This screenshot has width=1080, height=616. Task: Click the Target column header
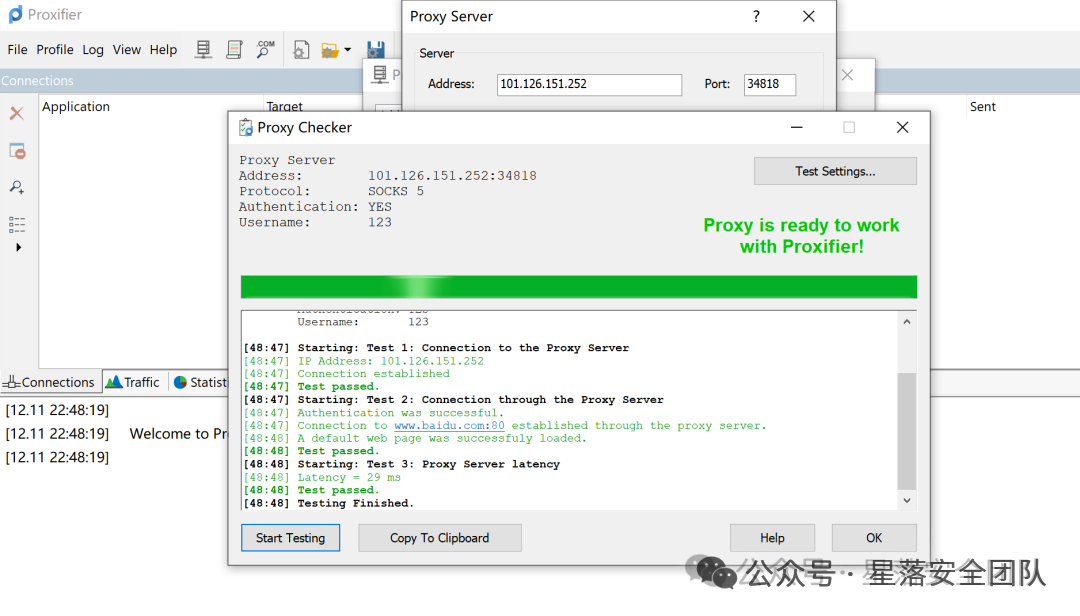coord(284,106)
